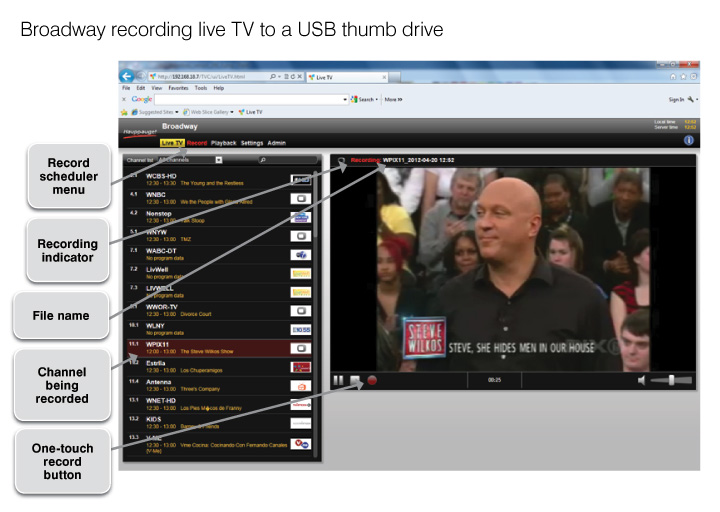720x512 pixels.
Task: Select the Antenna channel logo
Action: [x=300, y=385]
